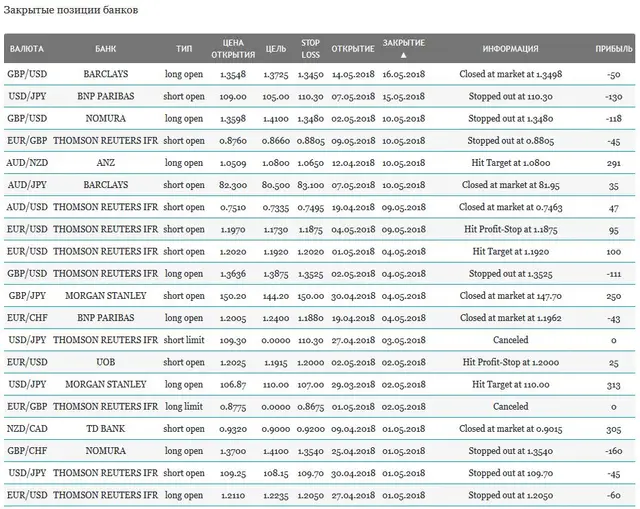Click the ascending sort arrow under ЗАКРЫТИЕ

tap(404, 55)
